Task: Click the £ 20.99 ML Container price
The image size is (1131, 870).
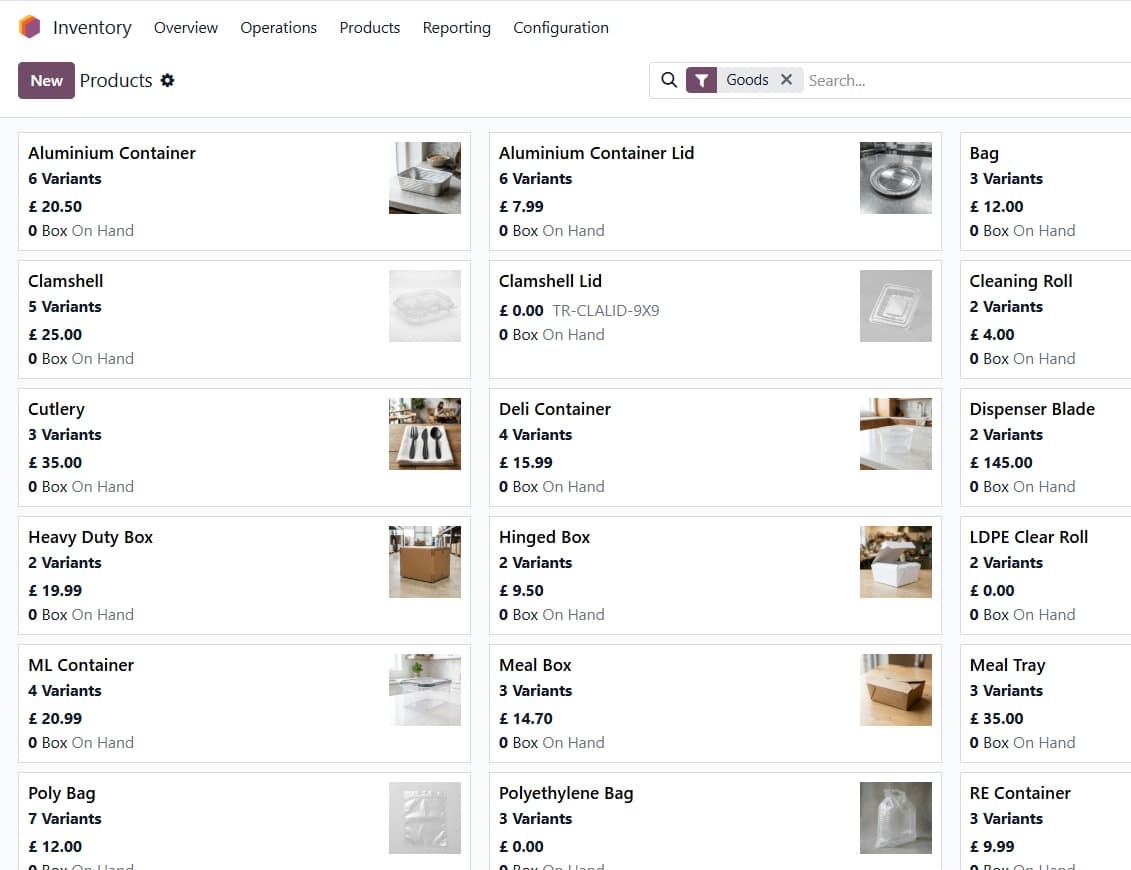Action: [x=55, y=719]
